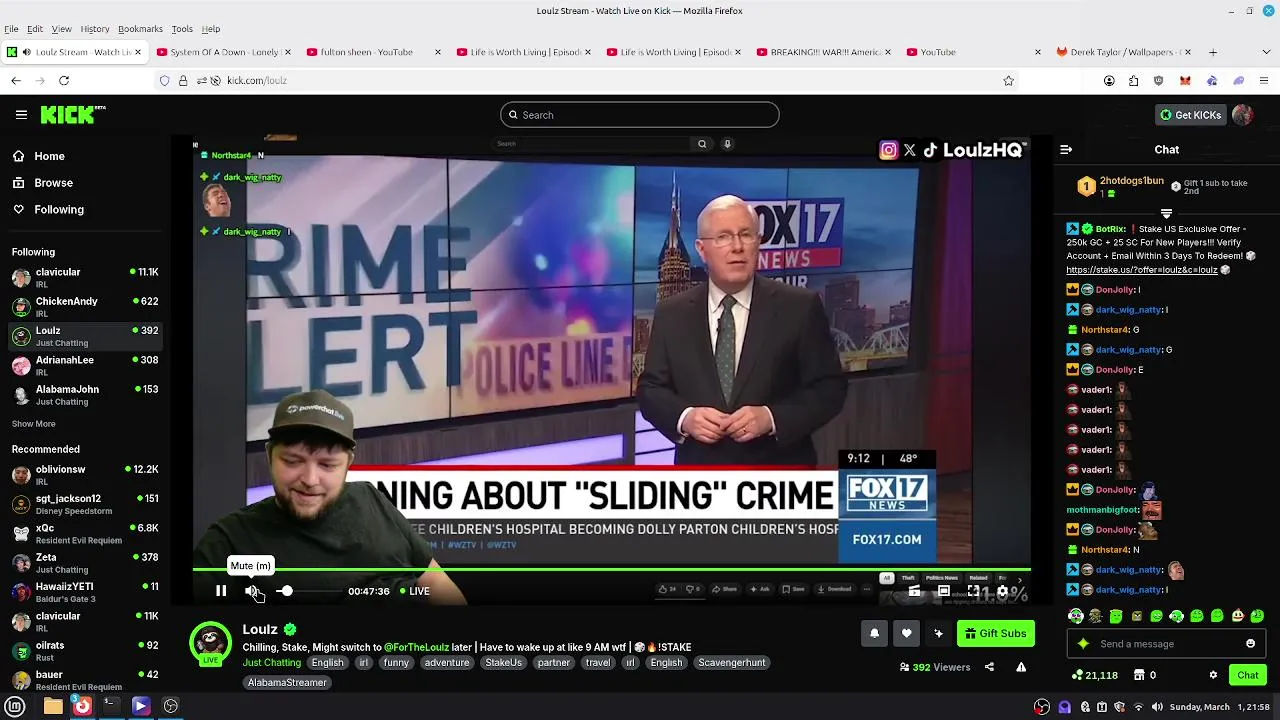Screen dimensions: 1280x720
Task: Open a new Firefox tab
Action: 1213,52
